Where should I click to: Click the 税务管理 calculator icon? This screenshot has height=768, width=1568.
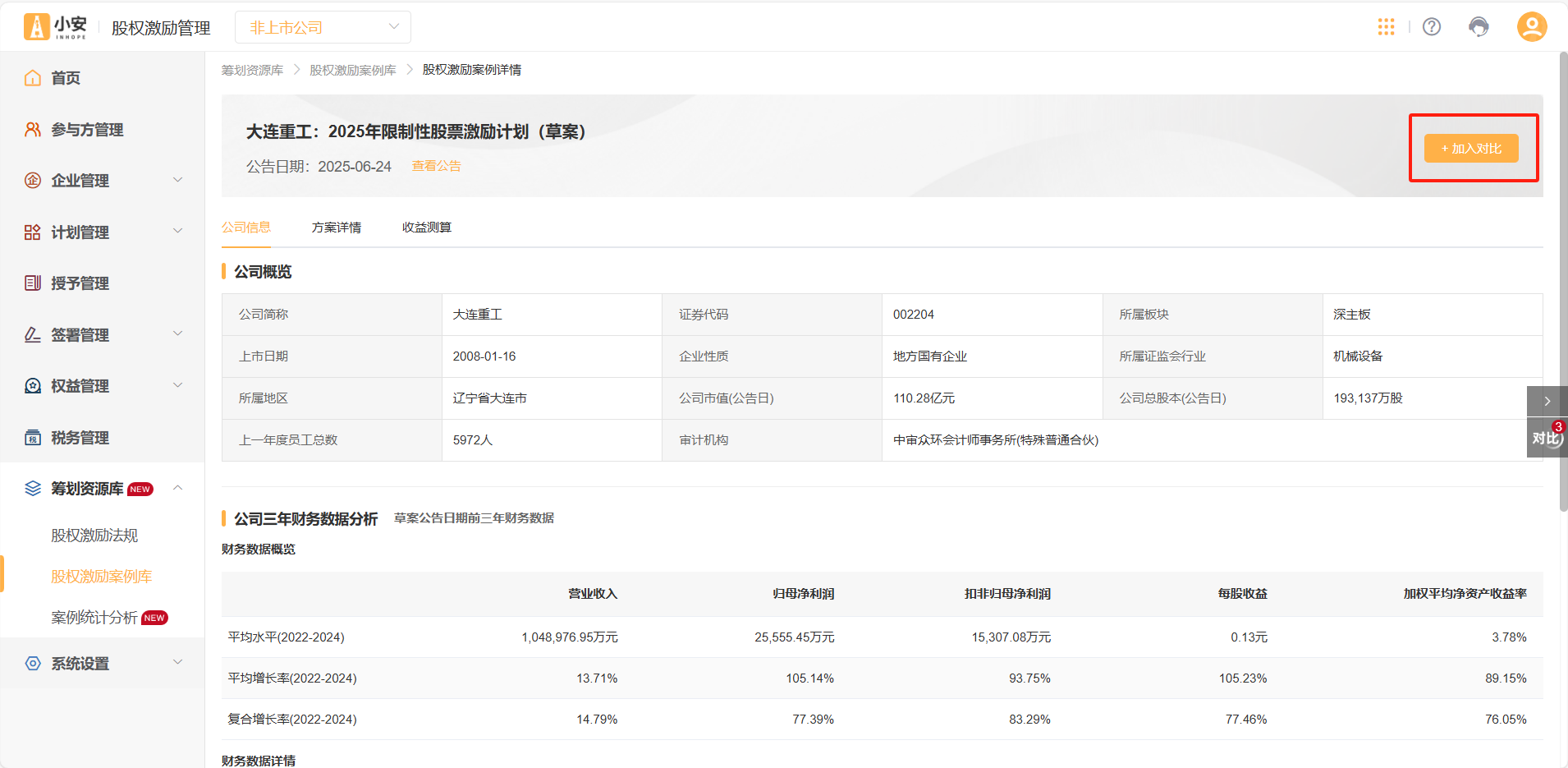pyautogui.click(x=33, y=438)
